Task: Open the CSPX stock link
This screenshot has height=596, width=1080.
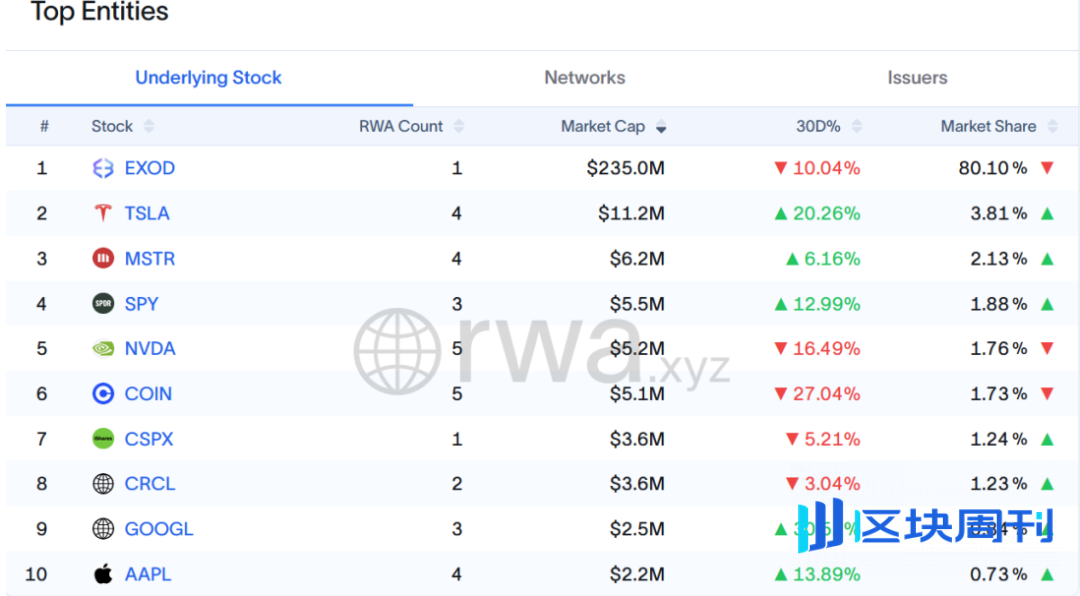Action: tap(149, 439)
